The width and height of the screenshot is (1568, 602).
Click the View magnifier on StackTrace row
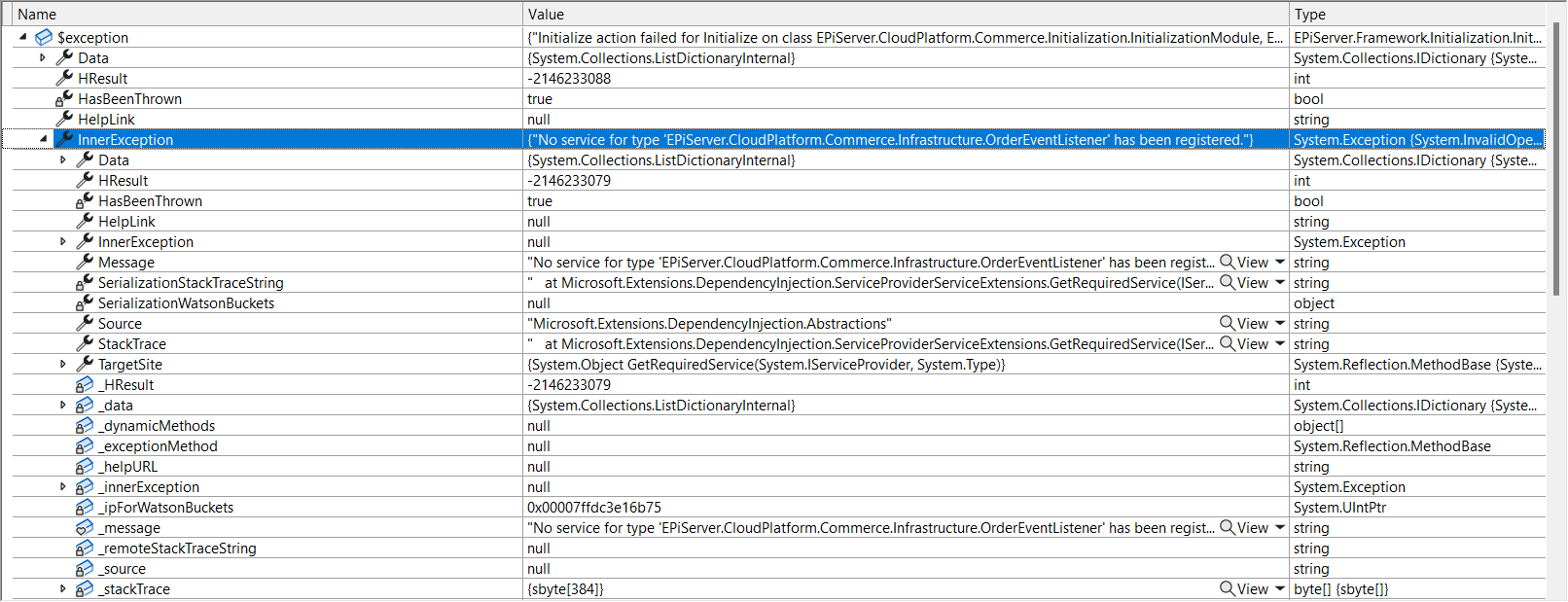tap(1228, 344)
